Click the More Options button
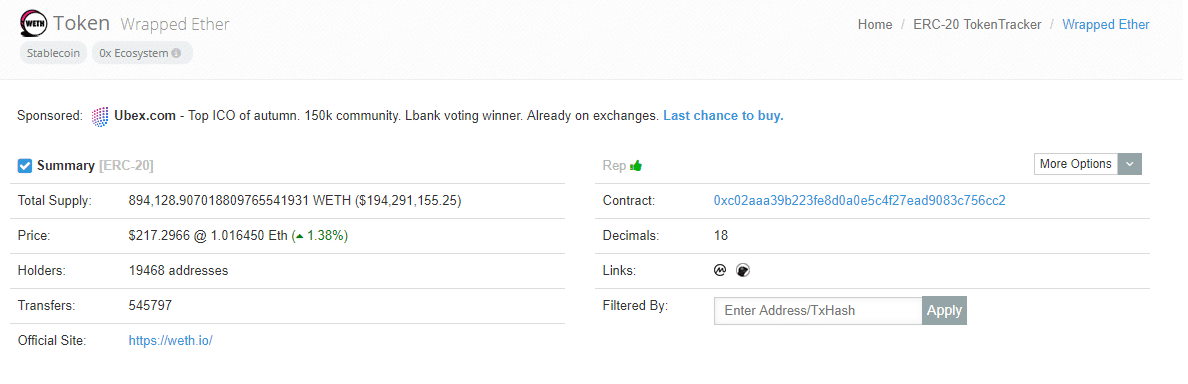 tap(1076, 164)
